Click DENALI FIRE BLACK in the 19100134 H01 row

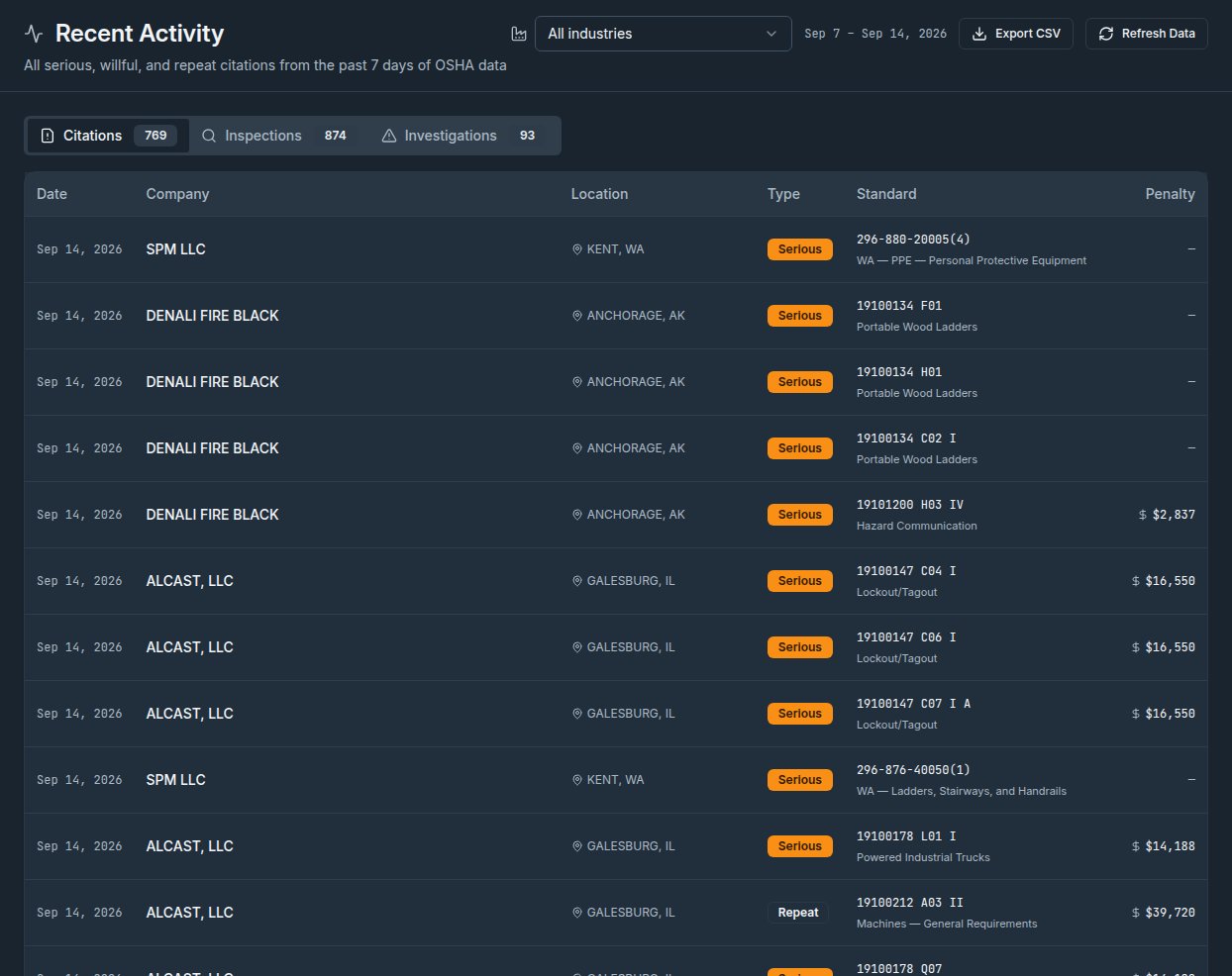click(212, 382)
